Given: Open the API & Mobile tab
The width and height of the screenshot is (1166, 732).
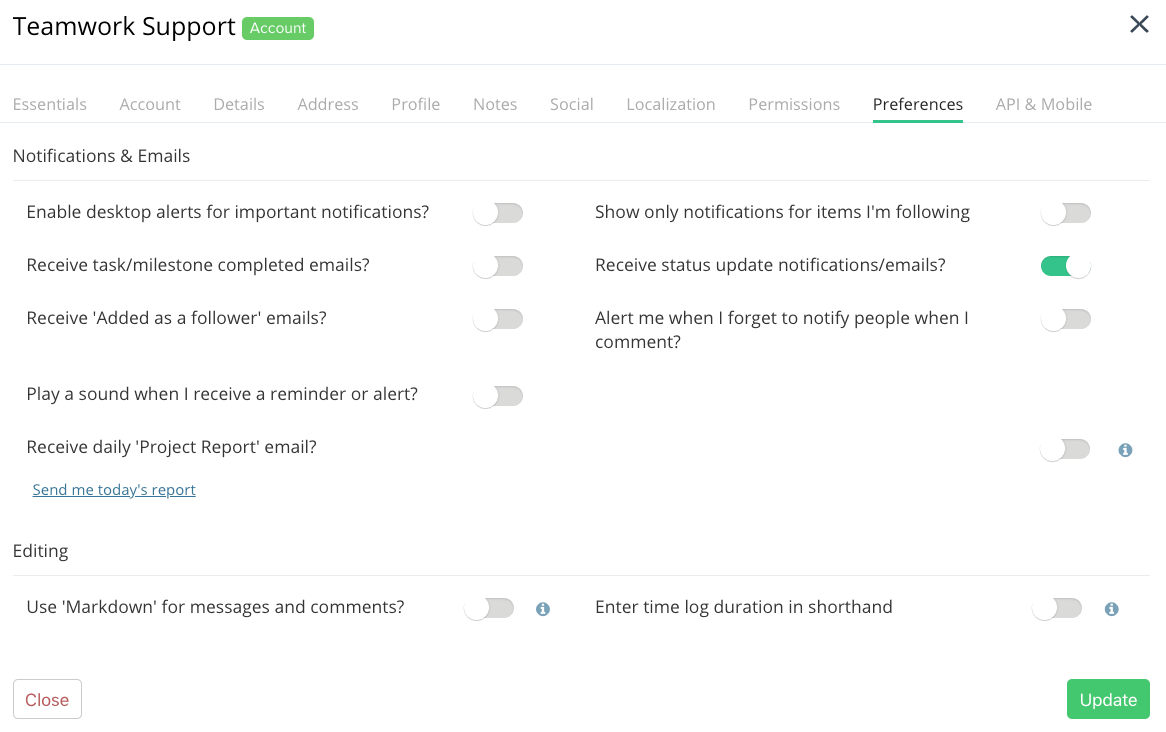Looking at the screenshot, I should click(1044, 104).
